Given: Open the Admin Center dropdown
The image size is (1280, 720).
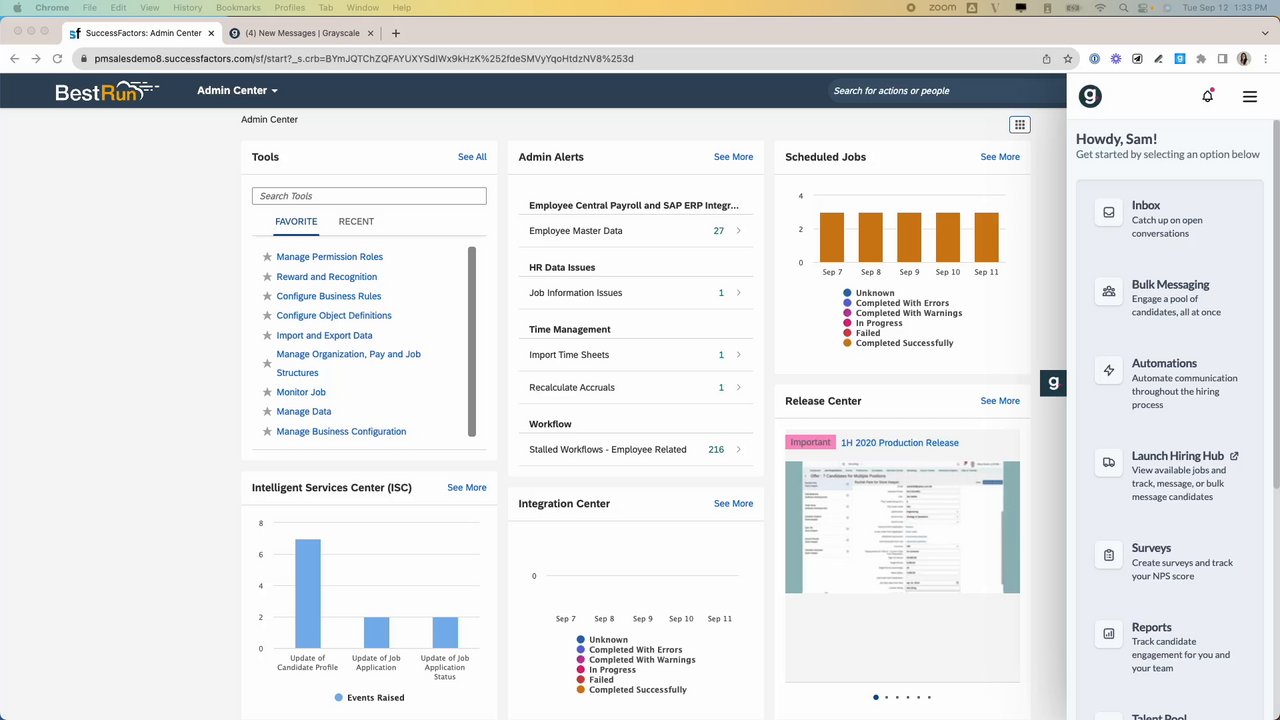Looking at the screenshot, I should [x=237, y=90].
